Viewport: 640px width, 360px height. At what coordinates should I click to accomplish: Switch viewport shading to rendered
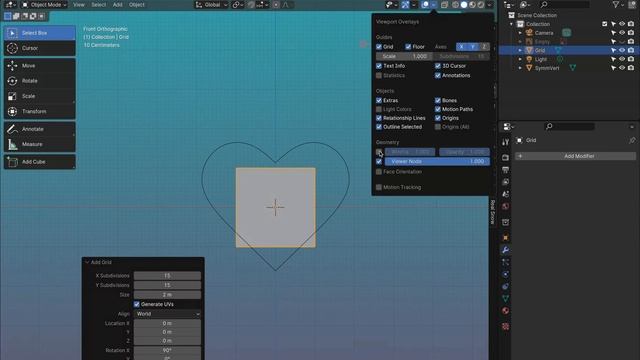[x=481, y=5]
